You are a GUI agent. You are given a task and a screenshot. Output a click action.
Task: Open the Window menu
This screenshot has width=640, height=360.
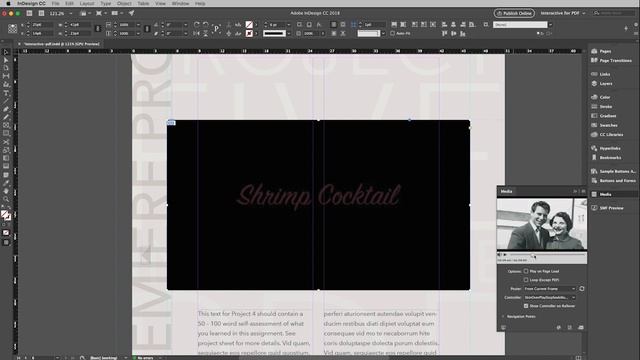(180, 3)
